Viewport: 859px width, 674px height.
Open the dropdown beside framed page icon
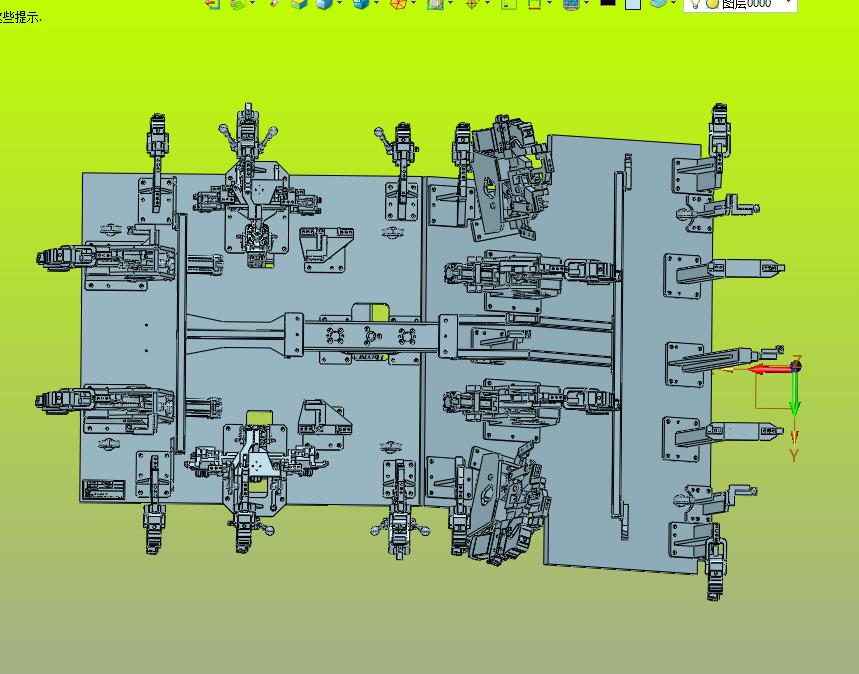(450, 3)
